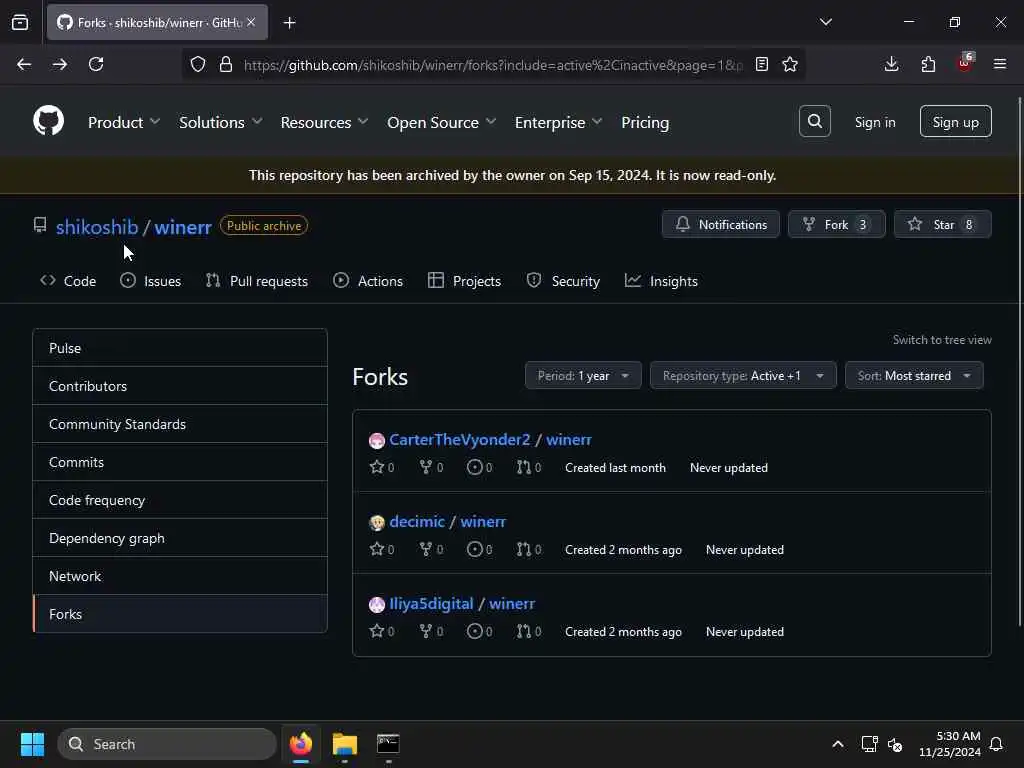Image resolution: width=1024 pixels, height=768 pixels.
Task: Expand the Enterprise menu
Action: pos(558,122)
